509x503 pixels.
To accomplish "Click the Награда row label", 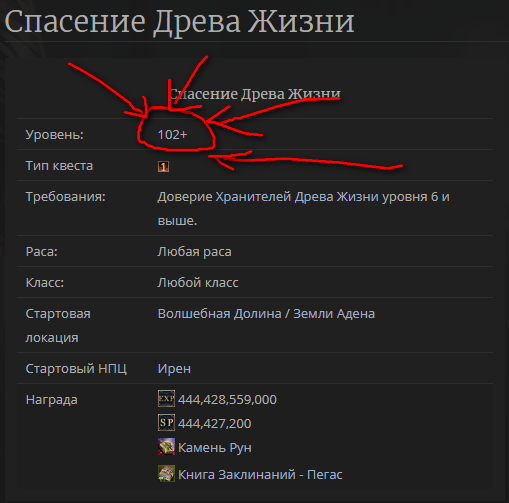I will [52, 400].
